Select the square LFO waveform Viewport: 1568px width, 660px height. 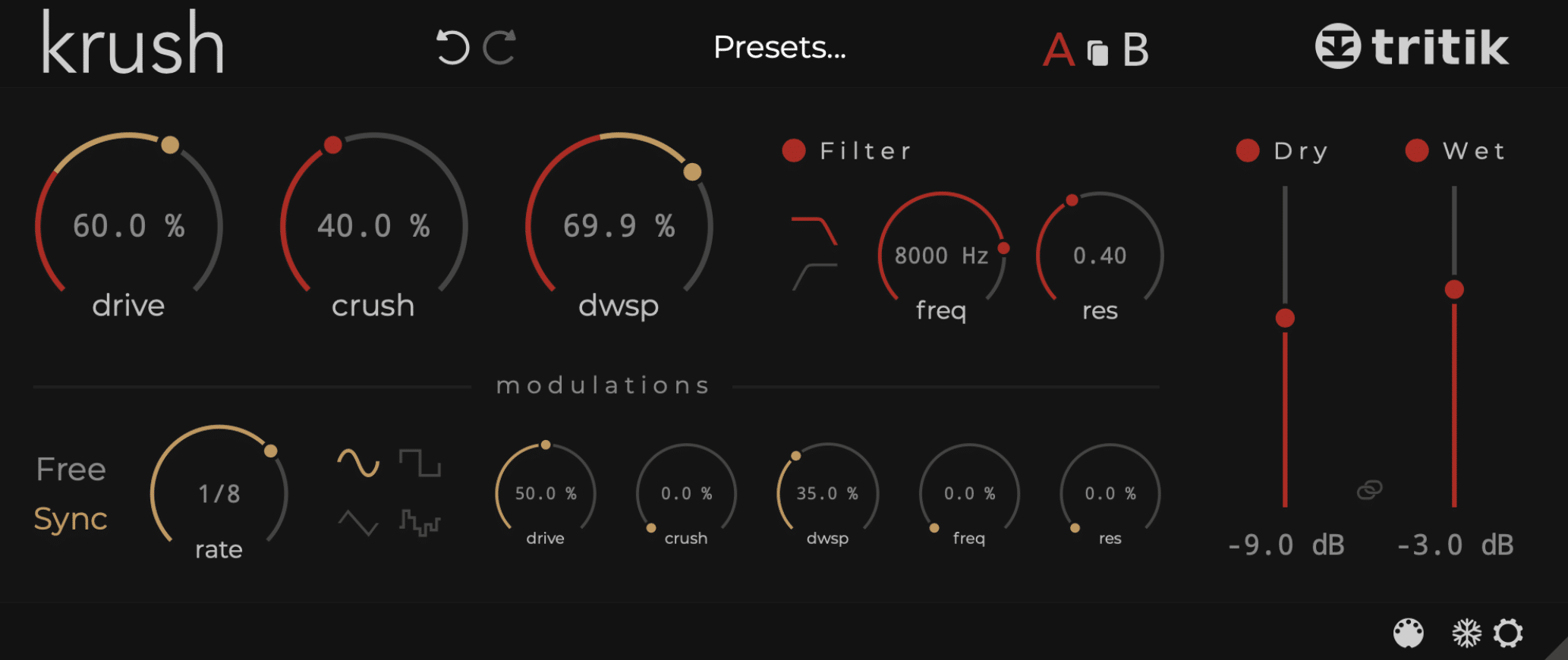420,462
